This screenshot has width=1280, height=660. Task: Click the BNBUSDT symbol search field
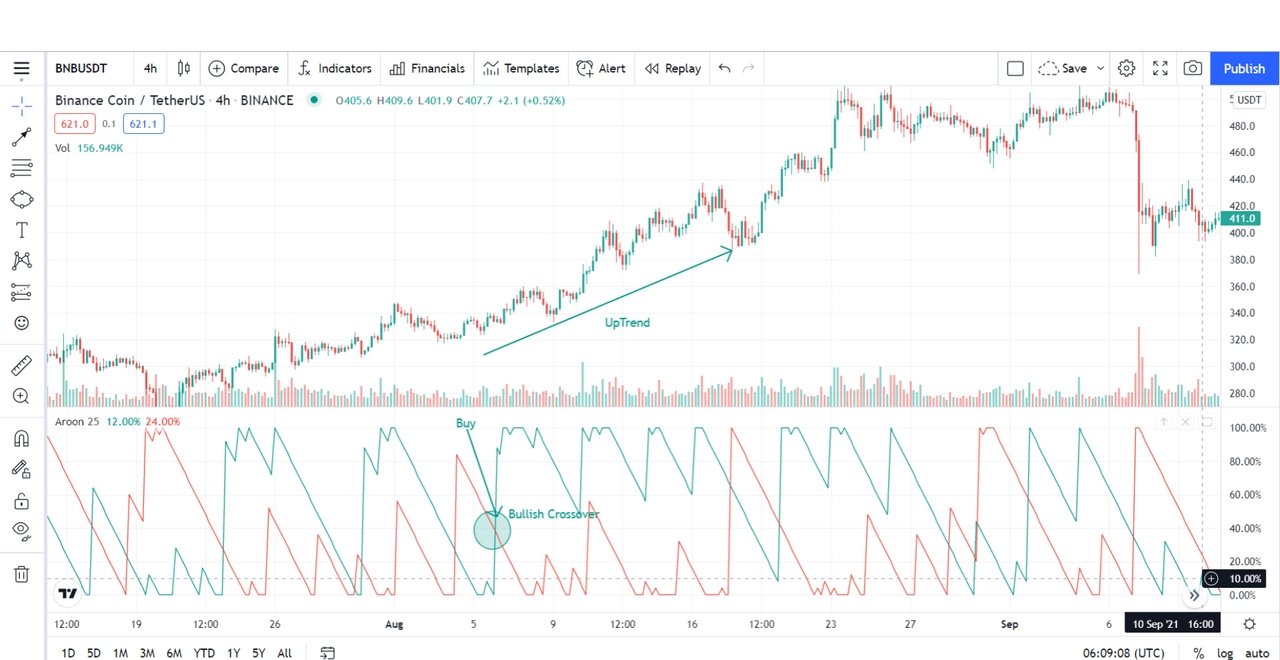[82, 69]
